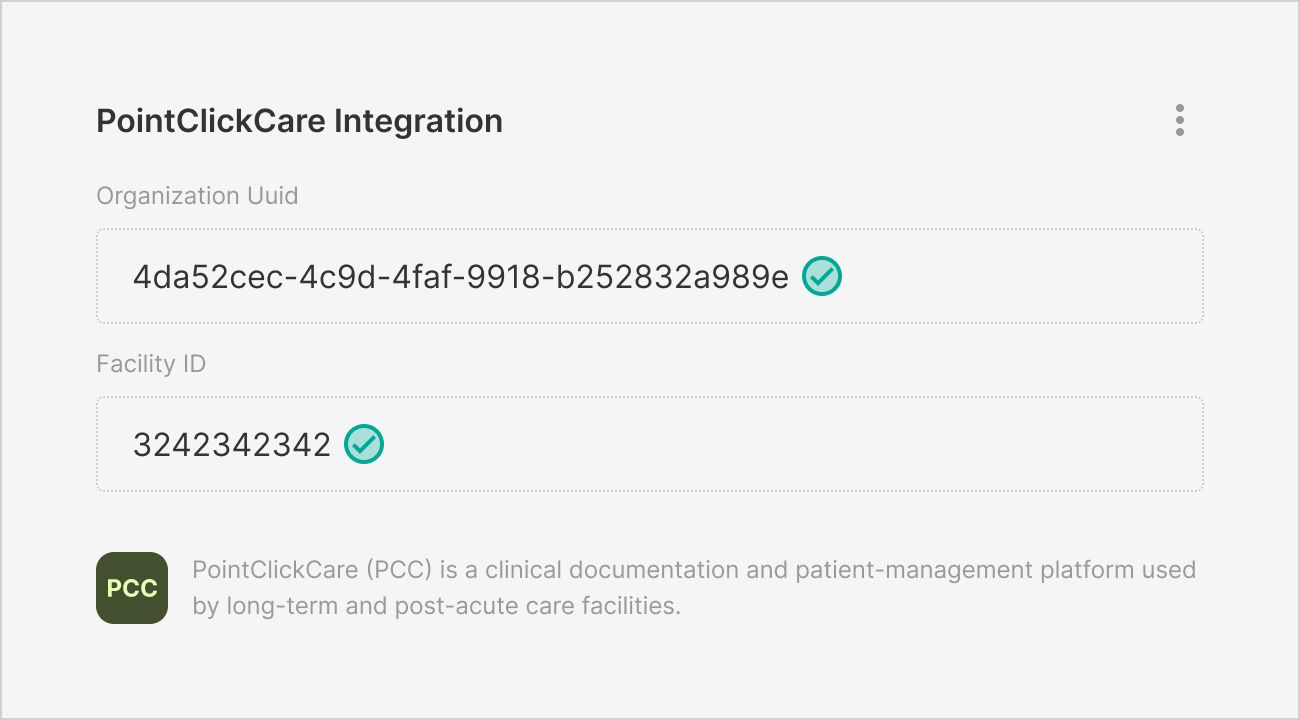
Task: Click the PointClickCare Integration heading
Action: 299,121
